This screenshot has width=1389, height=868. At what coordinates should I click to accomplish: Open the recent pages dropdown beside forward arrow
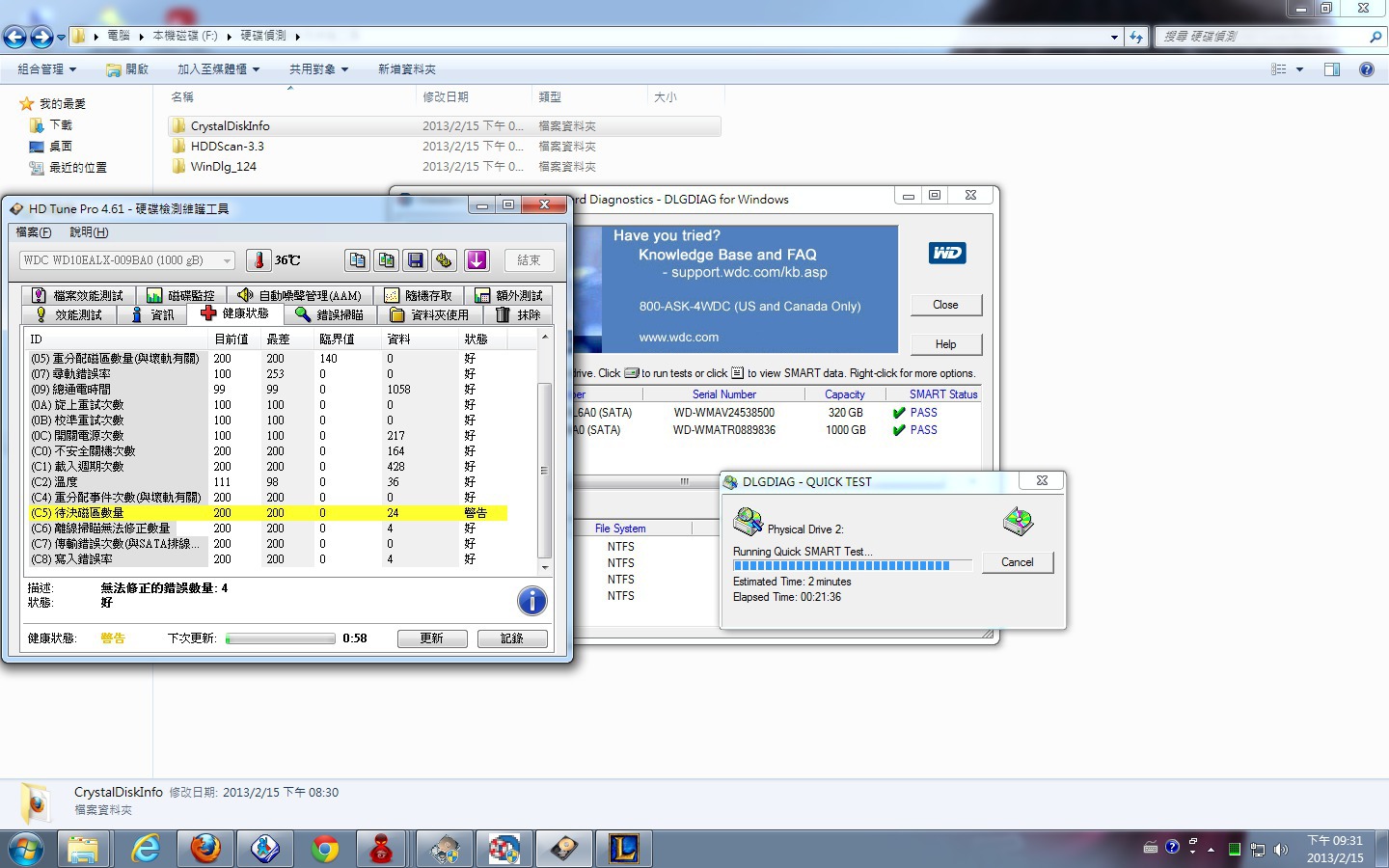coord(61,38)
